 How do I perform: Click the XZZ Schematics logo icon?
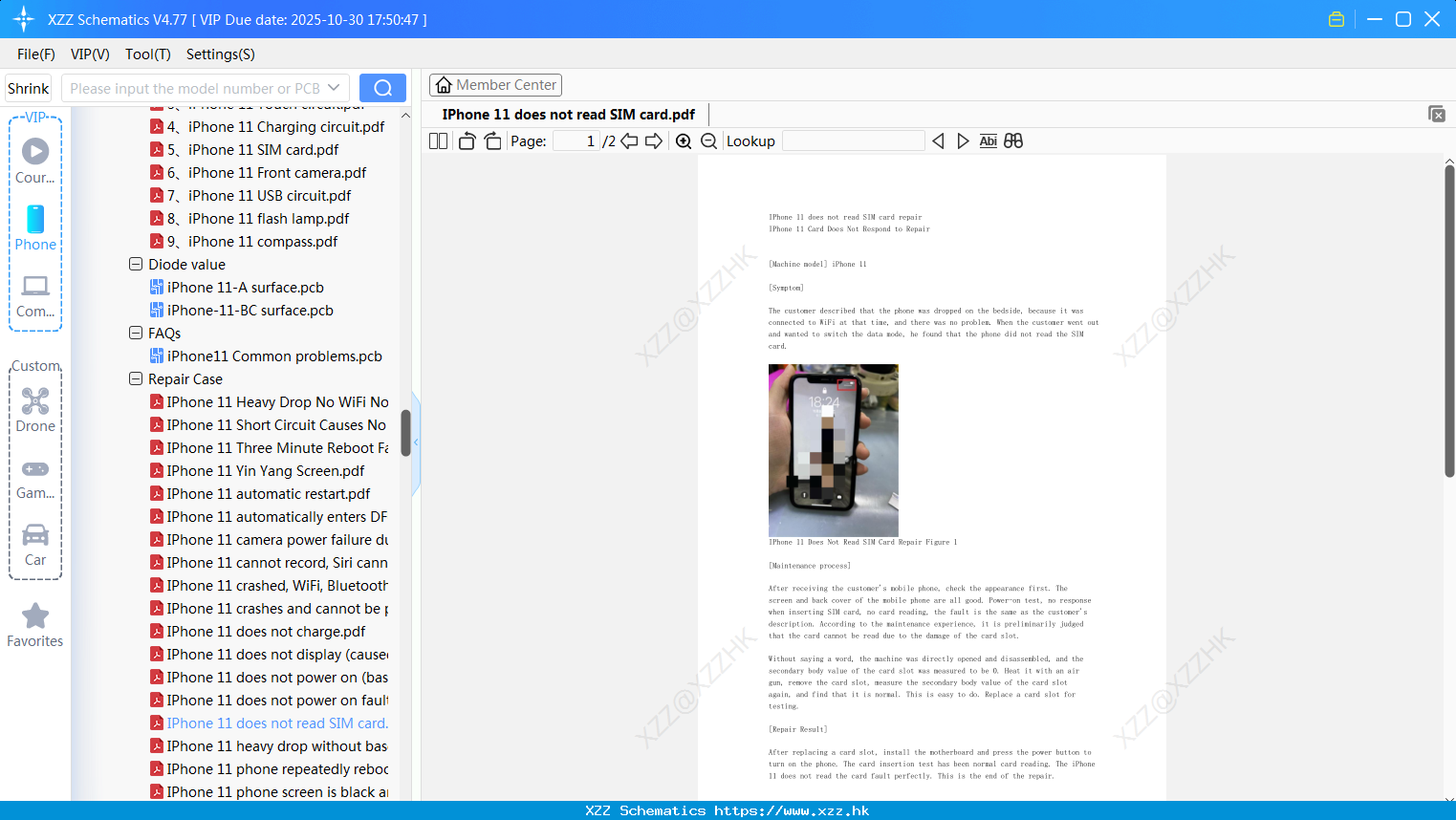24,19
